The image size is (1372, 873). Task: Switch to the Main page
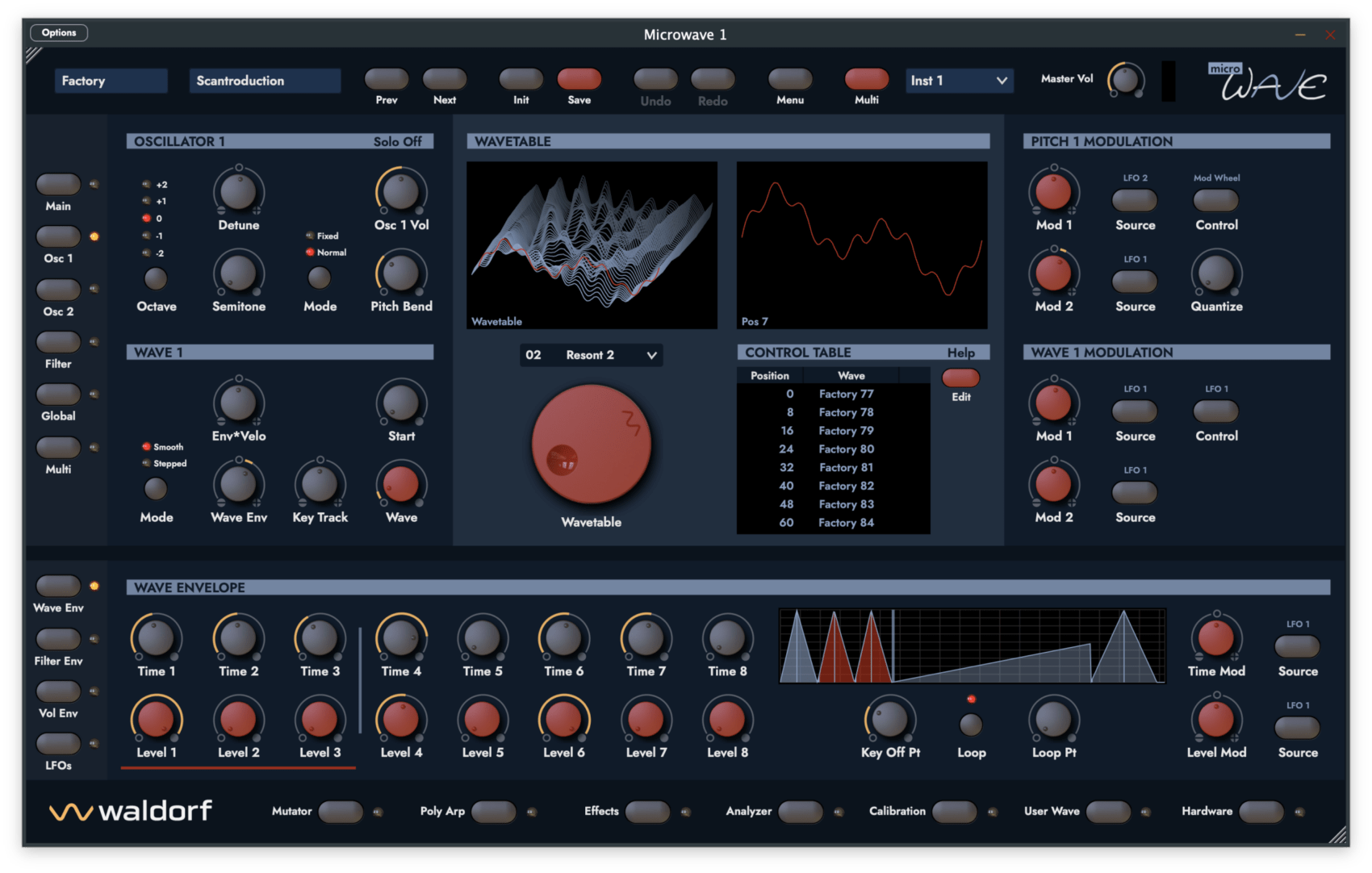coord(58,184)
